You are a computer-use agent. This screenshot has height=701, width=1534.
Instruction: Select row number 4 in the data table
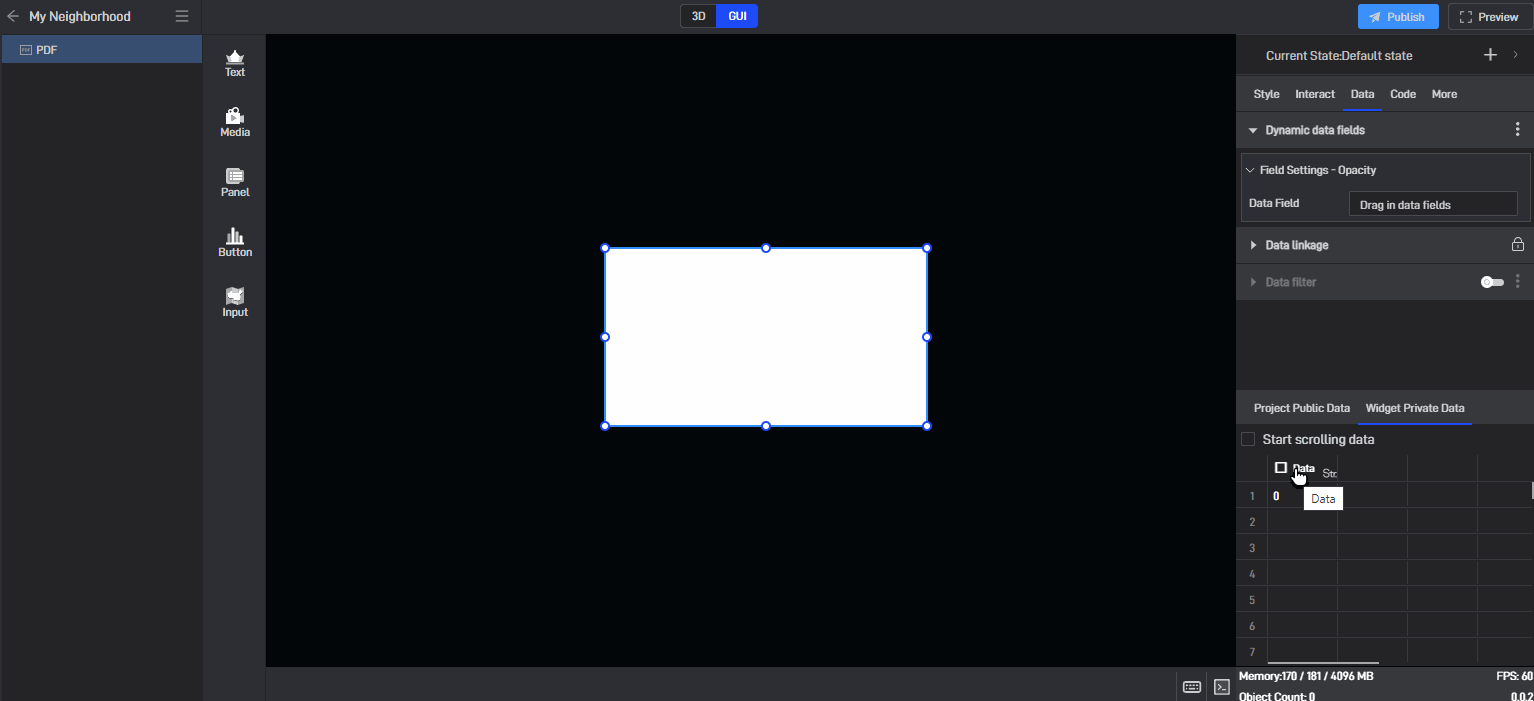click(1252, 574)
